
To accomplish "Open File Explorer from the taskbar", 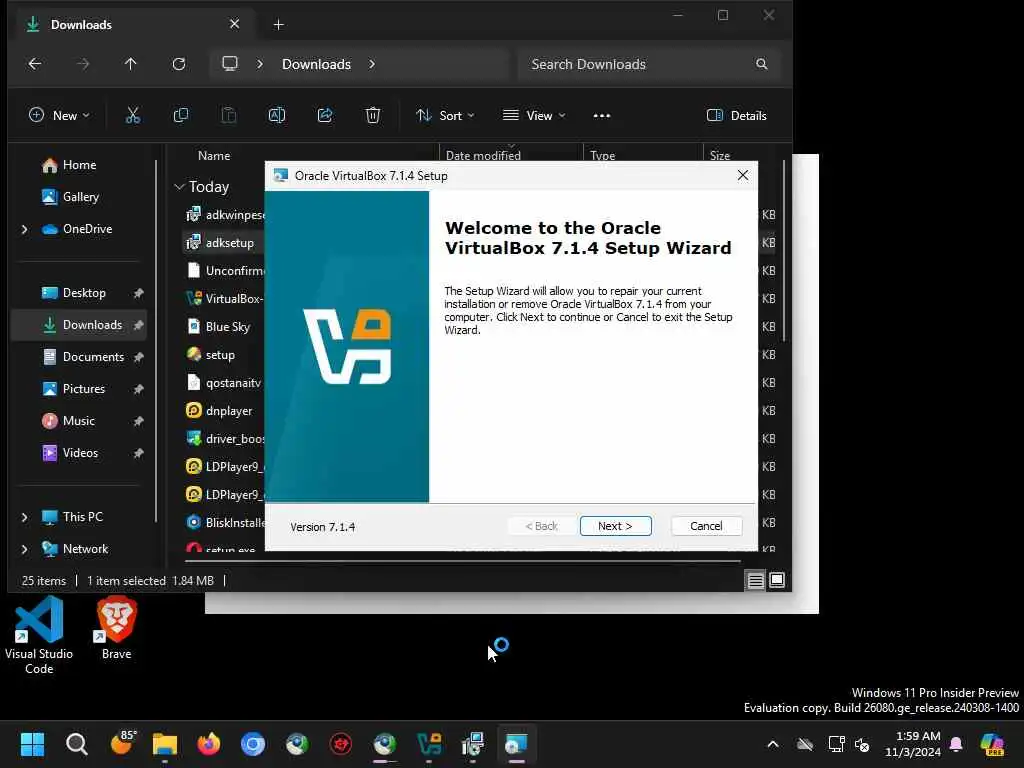I will [x=165, y=744].
